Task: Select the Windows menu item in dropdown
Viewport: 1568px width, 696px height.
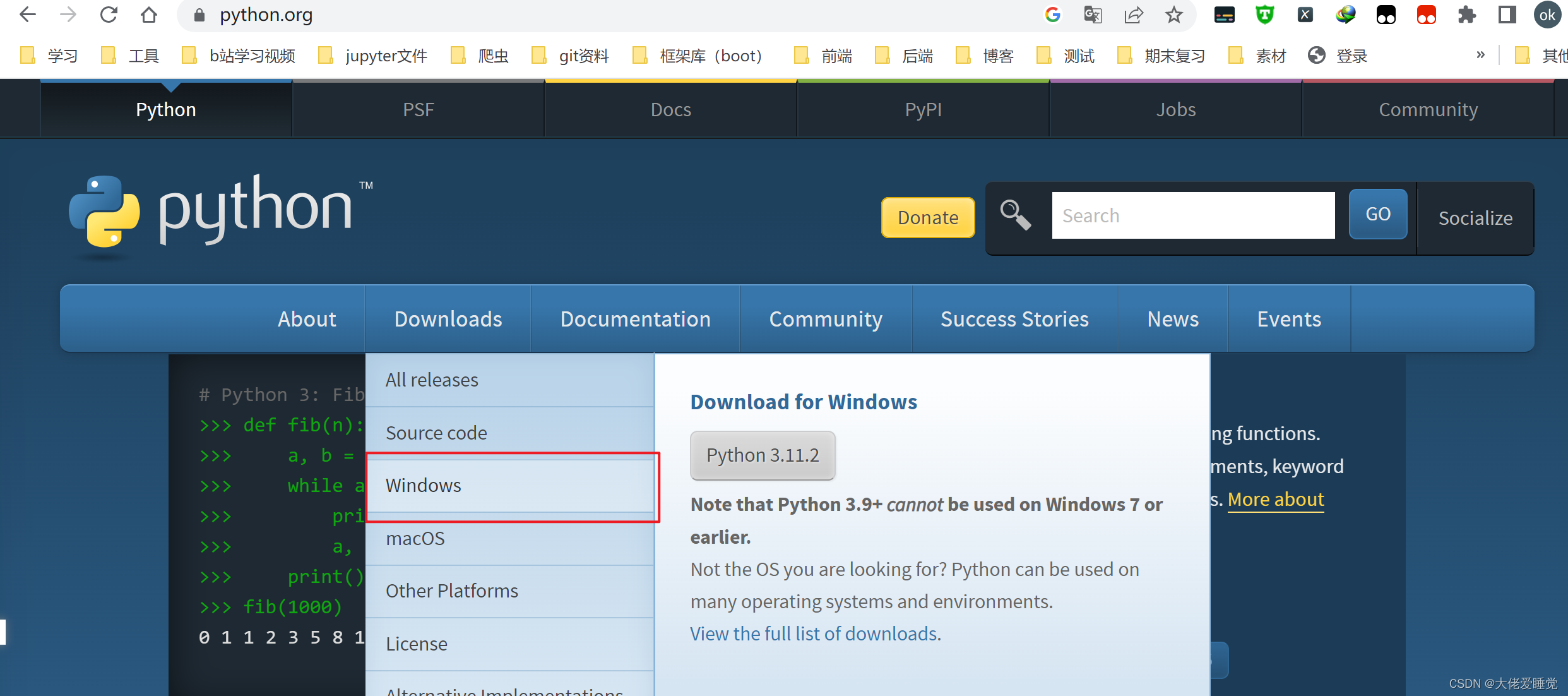Action: coord(422,484)
